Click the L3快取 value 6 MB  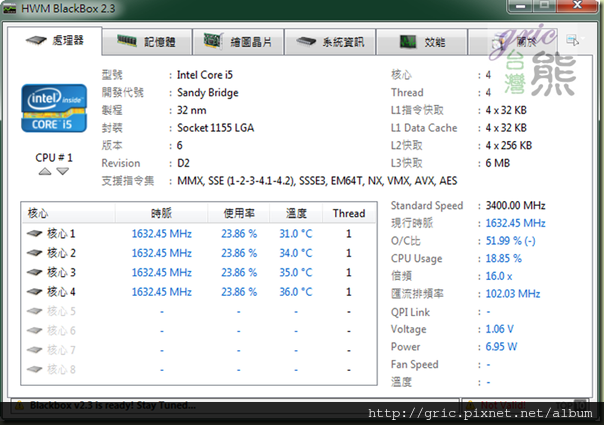498,163
